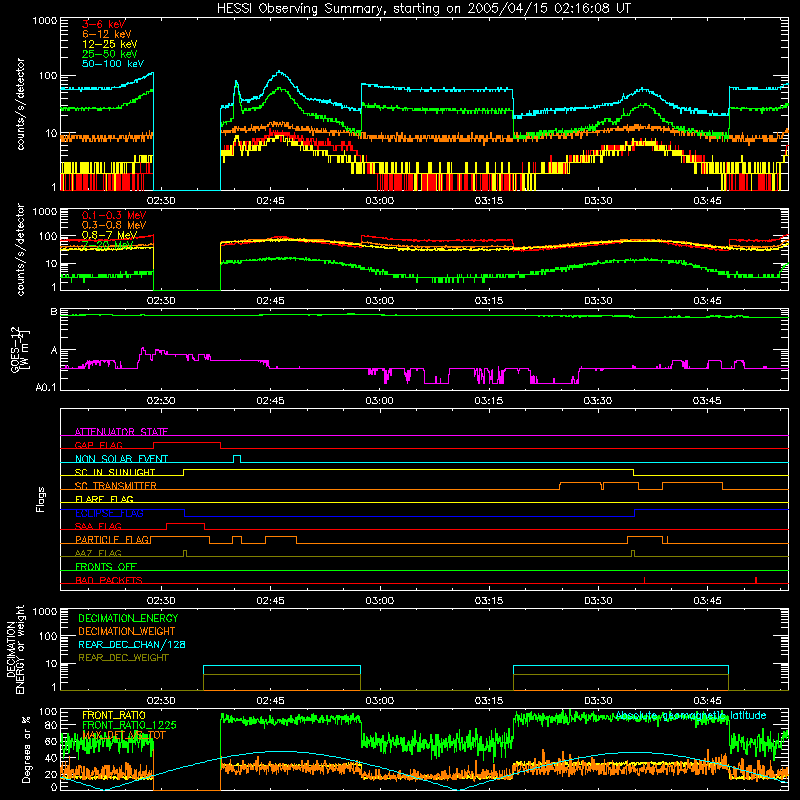Select the FLARE_FLAG label
800x800 pixels.
(x=104, y=499)
